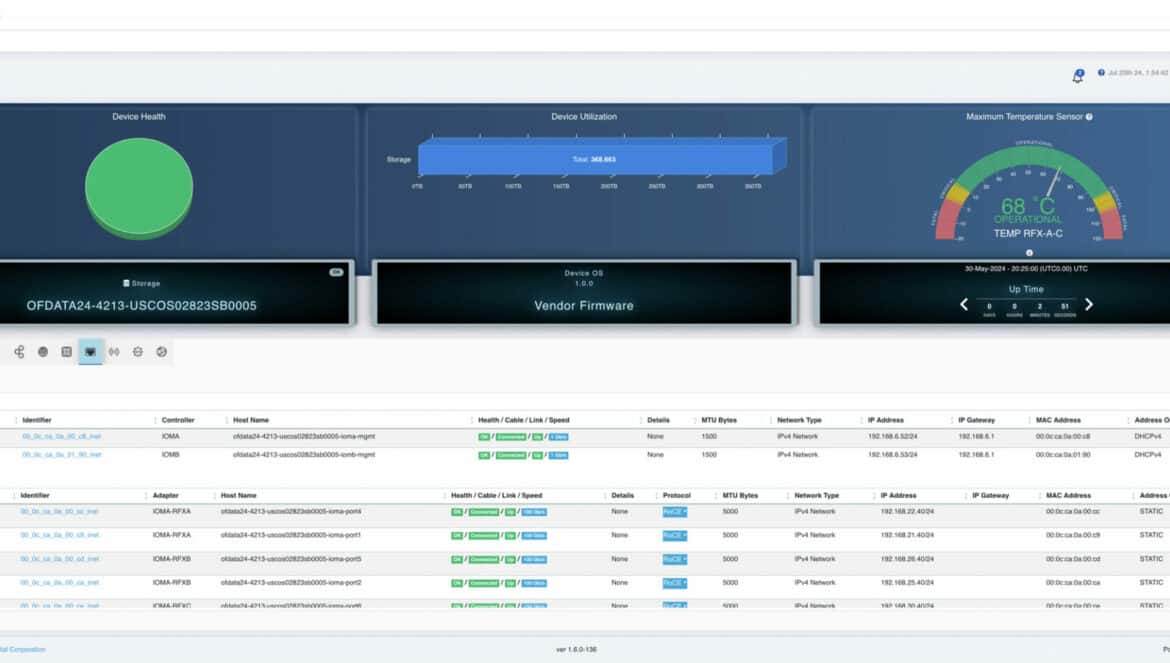Click the carousel dot under the temperature gauge
This screenshot has height=663, width=1170.
(1030, 253)
